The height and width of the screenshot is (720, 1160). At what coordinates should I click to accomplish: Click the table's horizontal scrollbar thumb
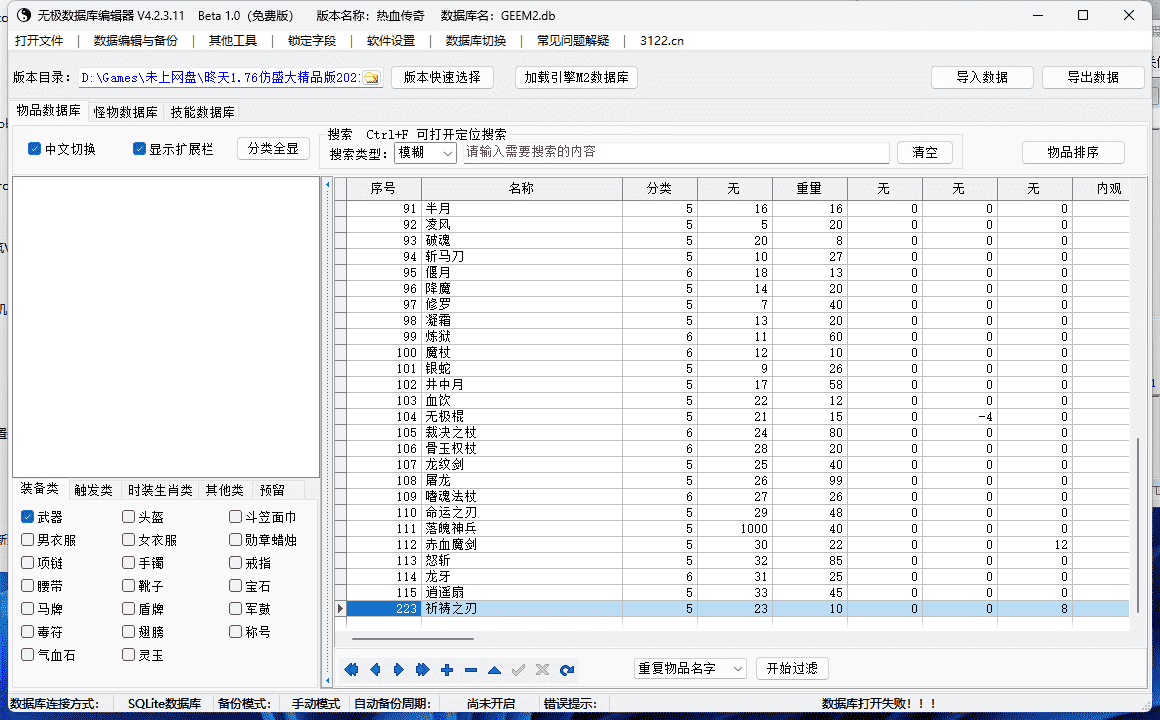[413, 638]
